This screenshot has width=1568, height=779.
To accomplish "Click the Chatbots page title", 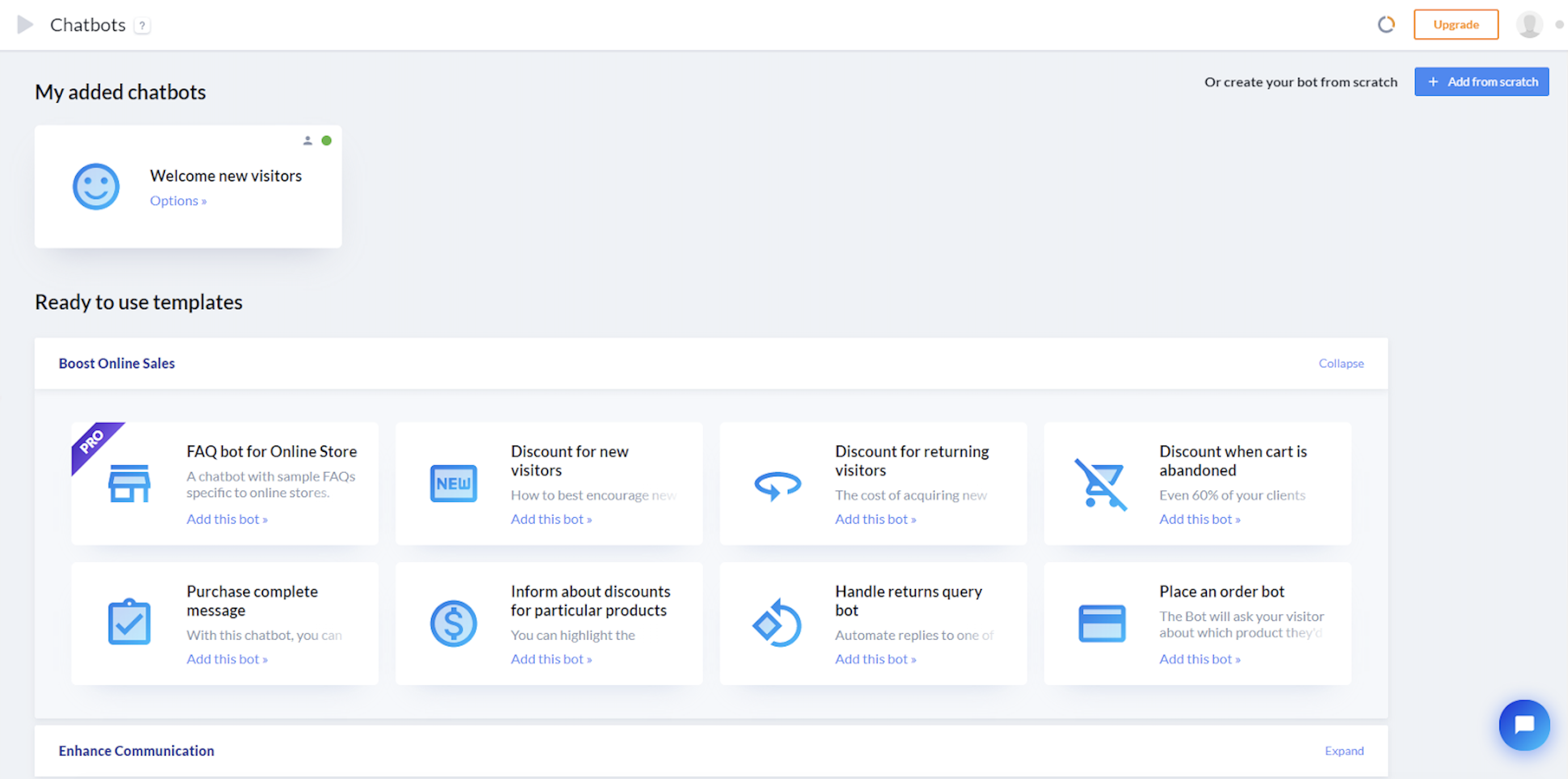I will pos(88,25).
